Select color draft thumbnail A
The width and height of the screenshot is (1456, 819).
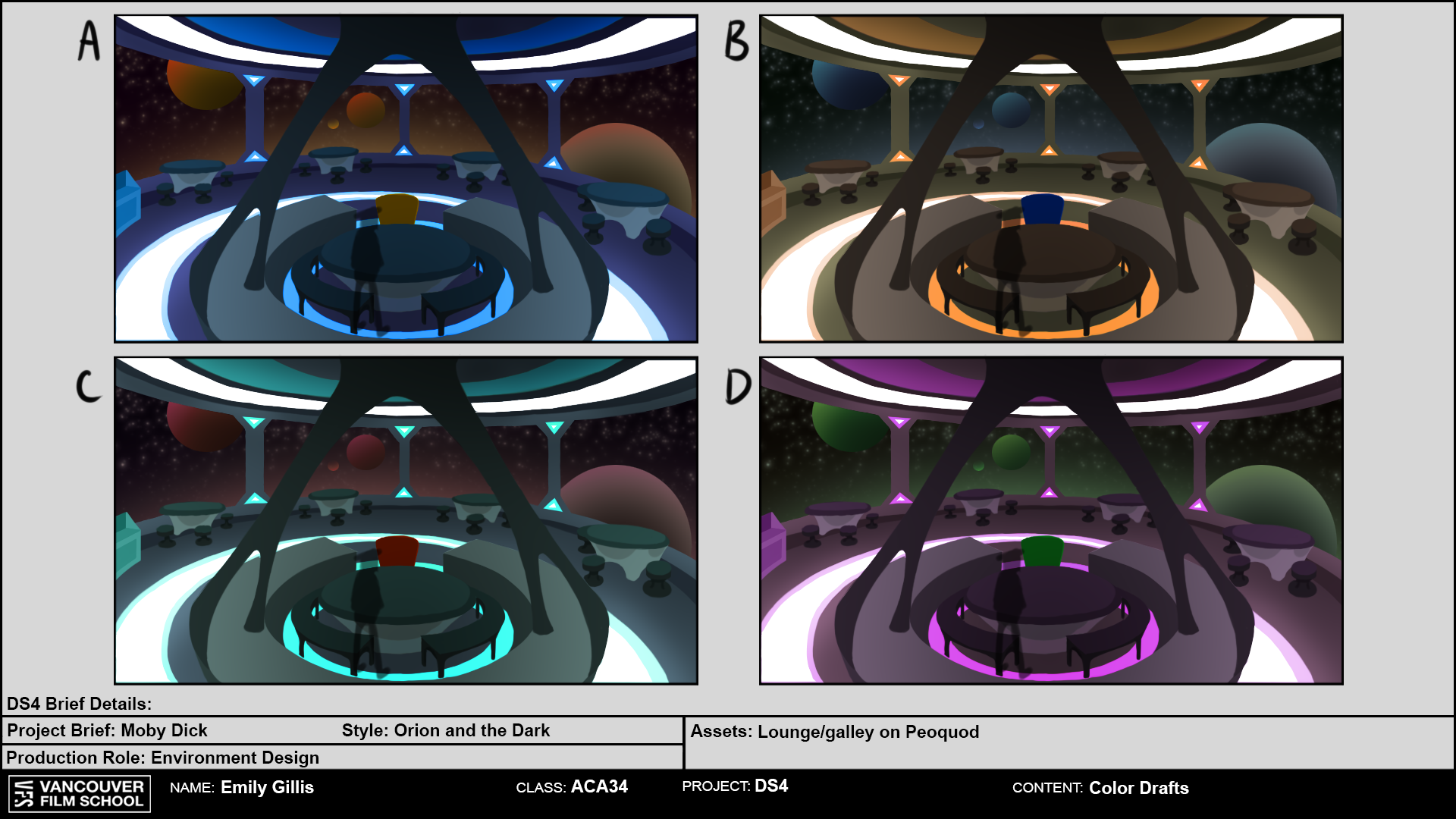406,179
